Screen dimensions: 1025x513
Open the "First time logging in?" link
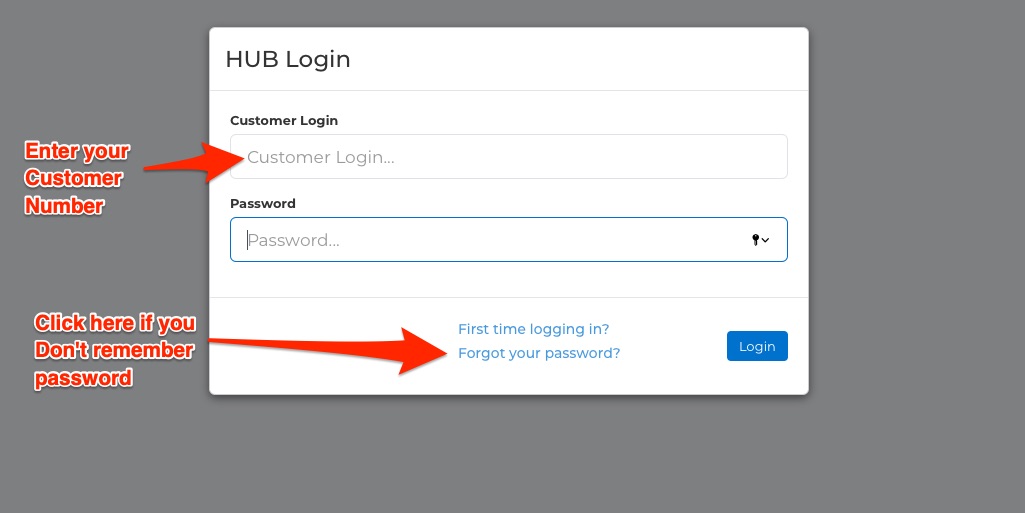tap(533, 329)
